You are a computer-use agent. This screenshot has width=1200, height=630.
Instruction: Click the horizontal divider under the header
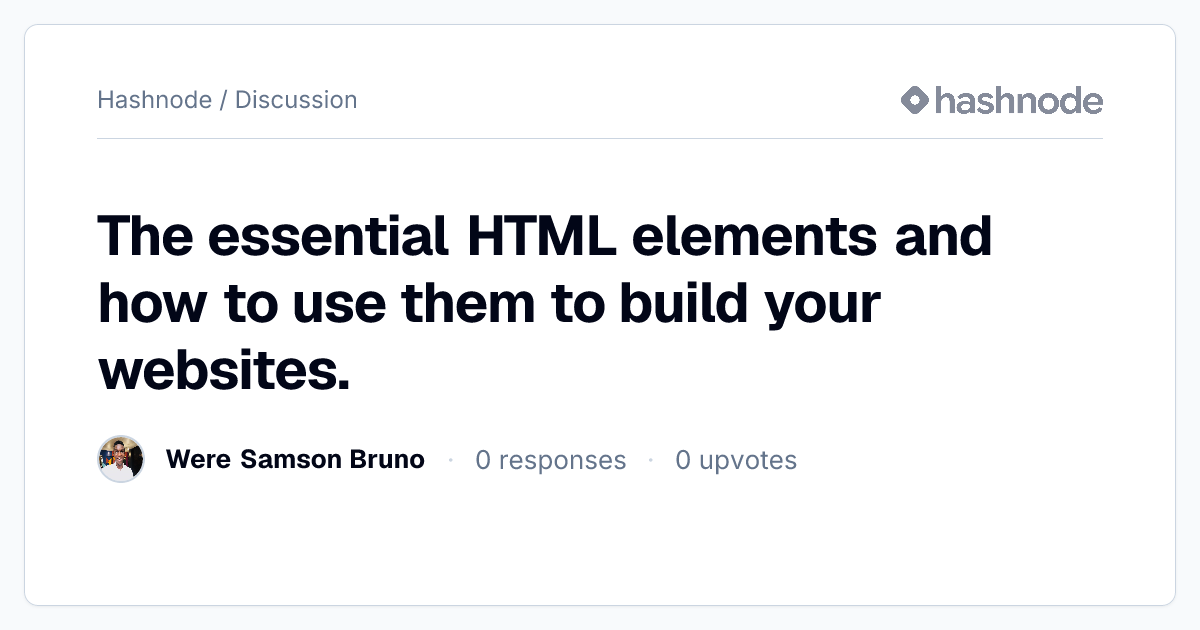[x=600, y=138]
